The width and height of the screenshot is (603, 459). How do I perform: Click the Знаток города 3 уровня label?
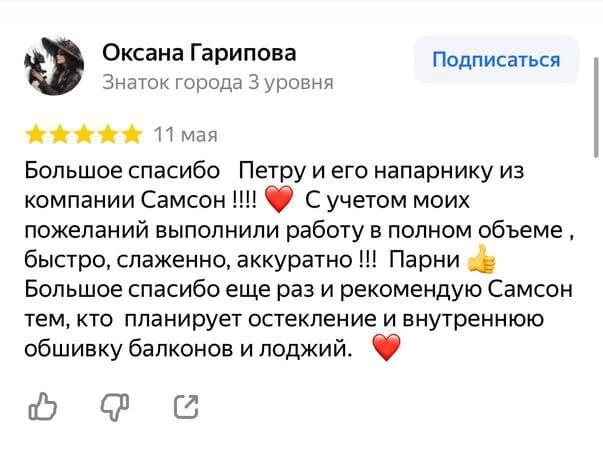click(x=218, y=82)
